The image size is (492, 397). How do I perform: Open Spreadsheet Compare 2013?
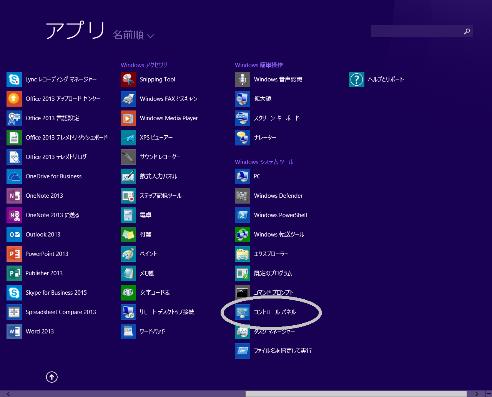(52, 312)
